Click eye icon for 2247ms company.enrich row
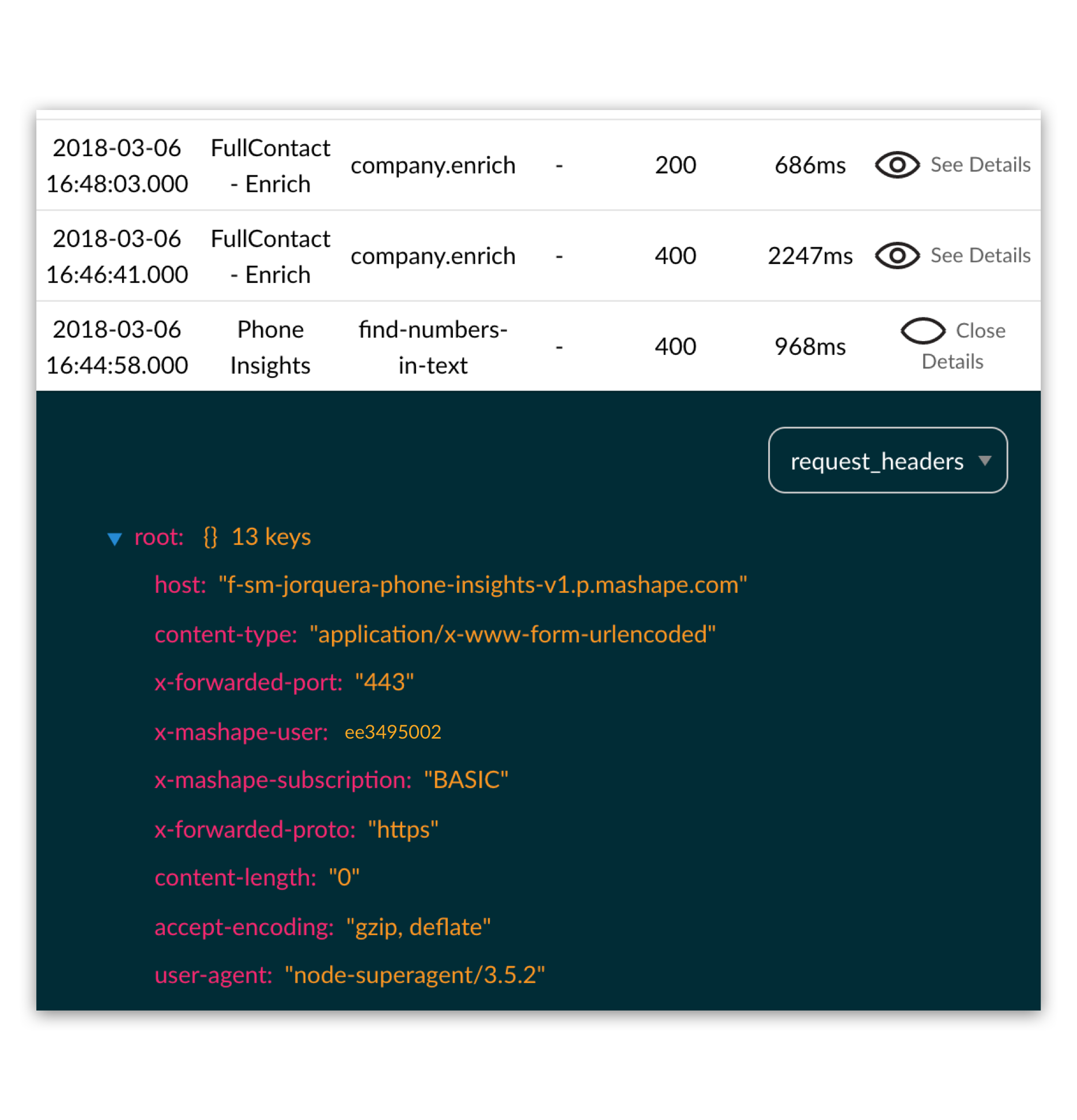1077x1120 pixels. [x=897, y=256]
